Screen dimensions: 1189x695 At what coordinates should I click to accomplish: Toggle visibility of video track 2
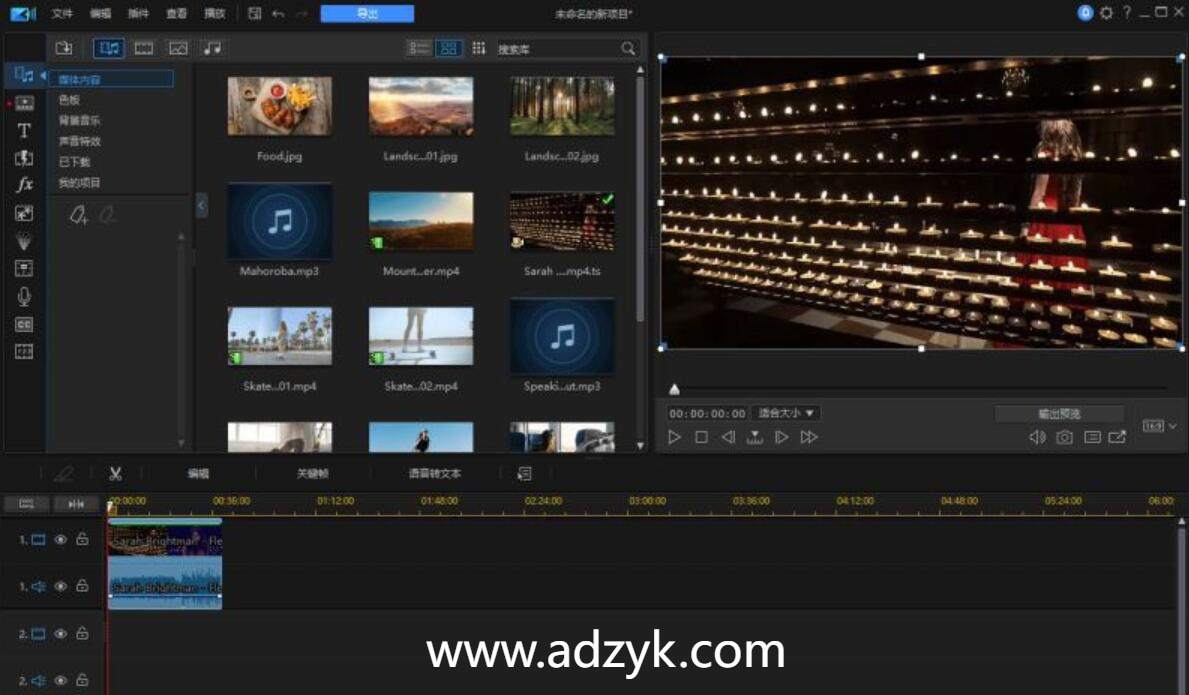tap(61, 634)
